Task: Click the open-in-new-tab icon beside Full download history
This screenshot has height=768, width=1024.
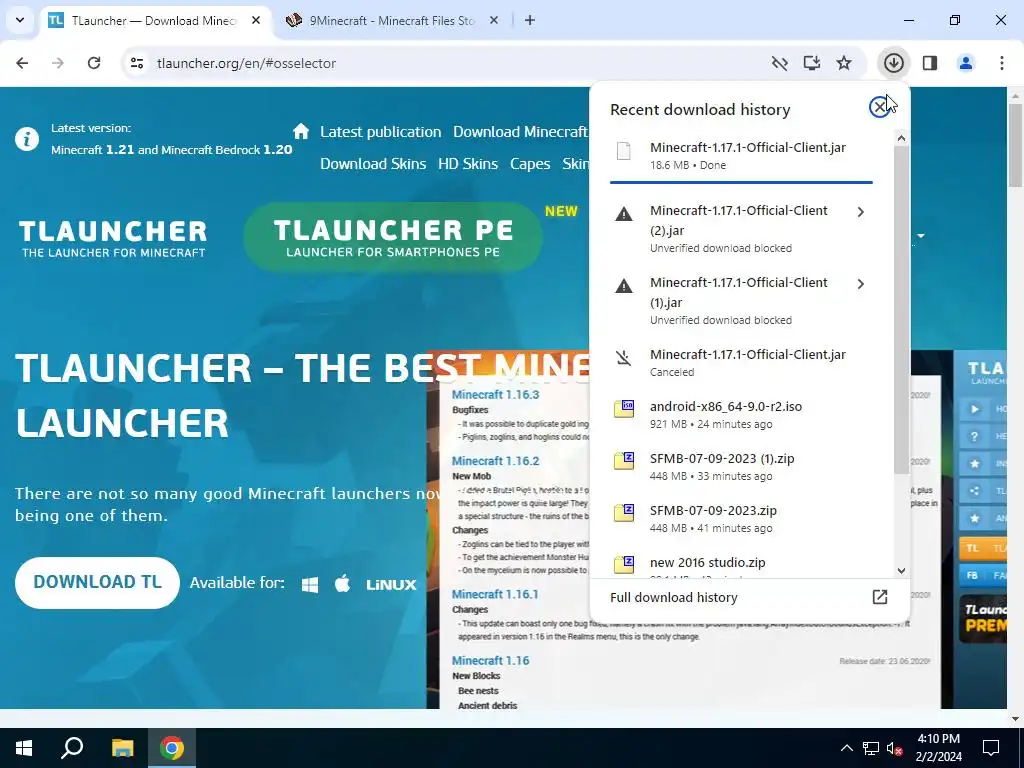Action: [x=880, y=597]
